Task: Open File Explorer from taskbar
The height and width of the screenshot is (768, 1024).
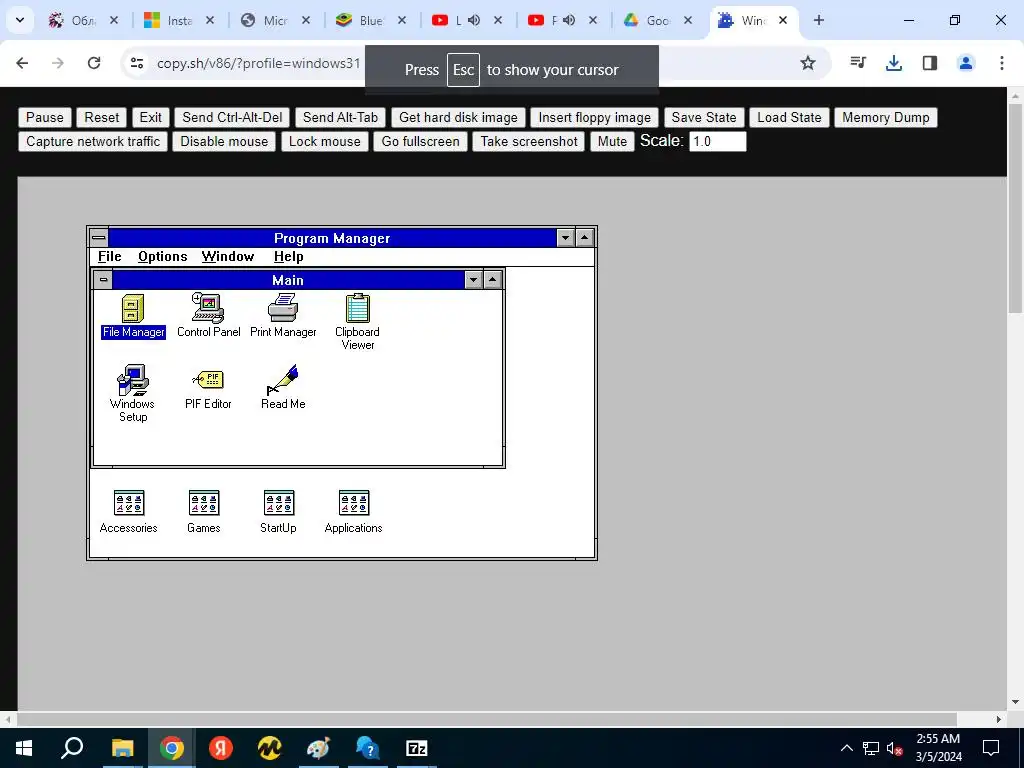Action: [x=122, y=748]
